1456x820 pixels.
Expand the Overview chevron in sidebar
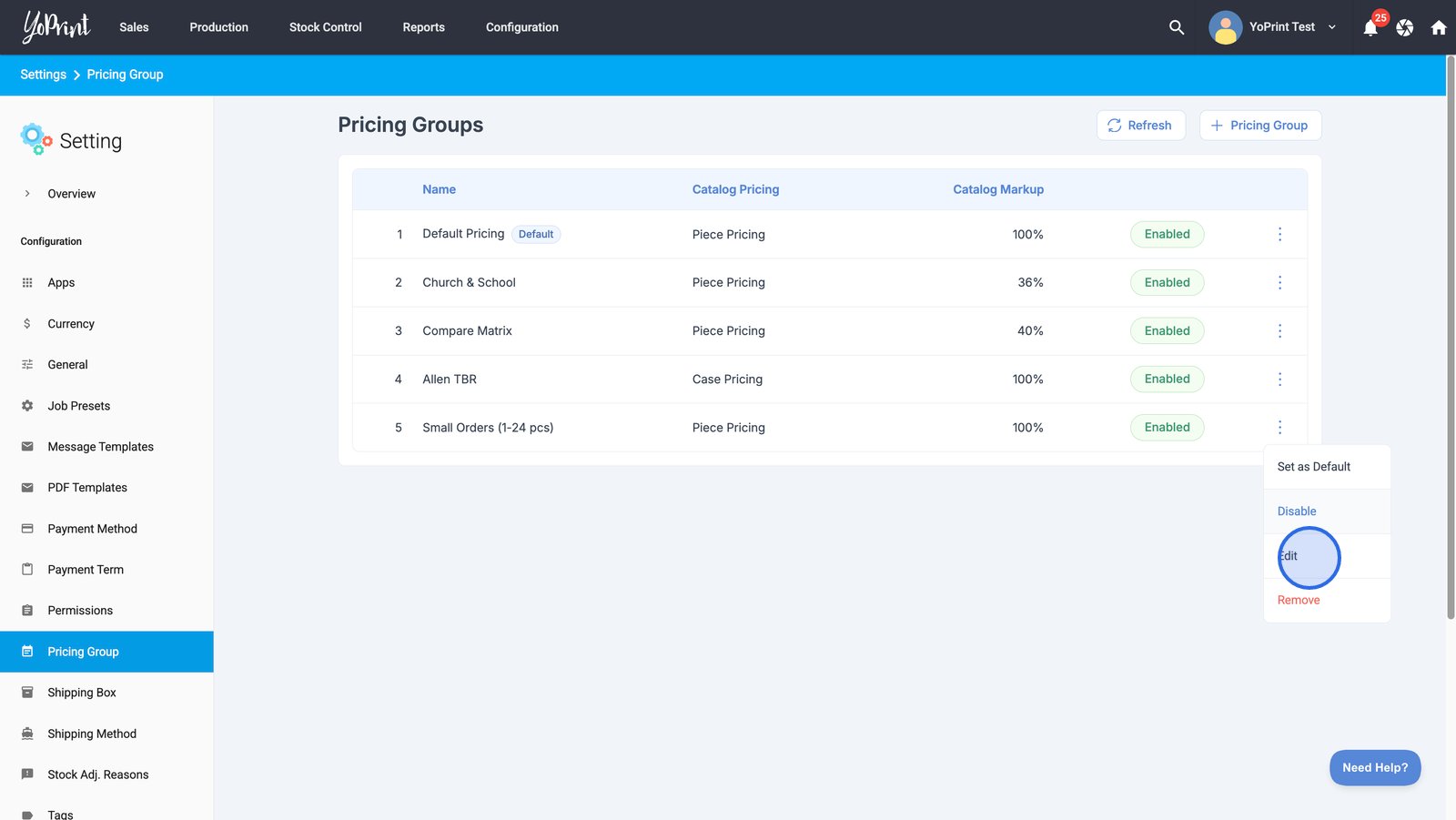click(x=27, y=194)
